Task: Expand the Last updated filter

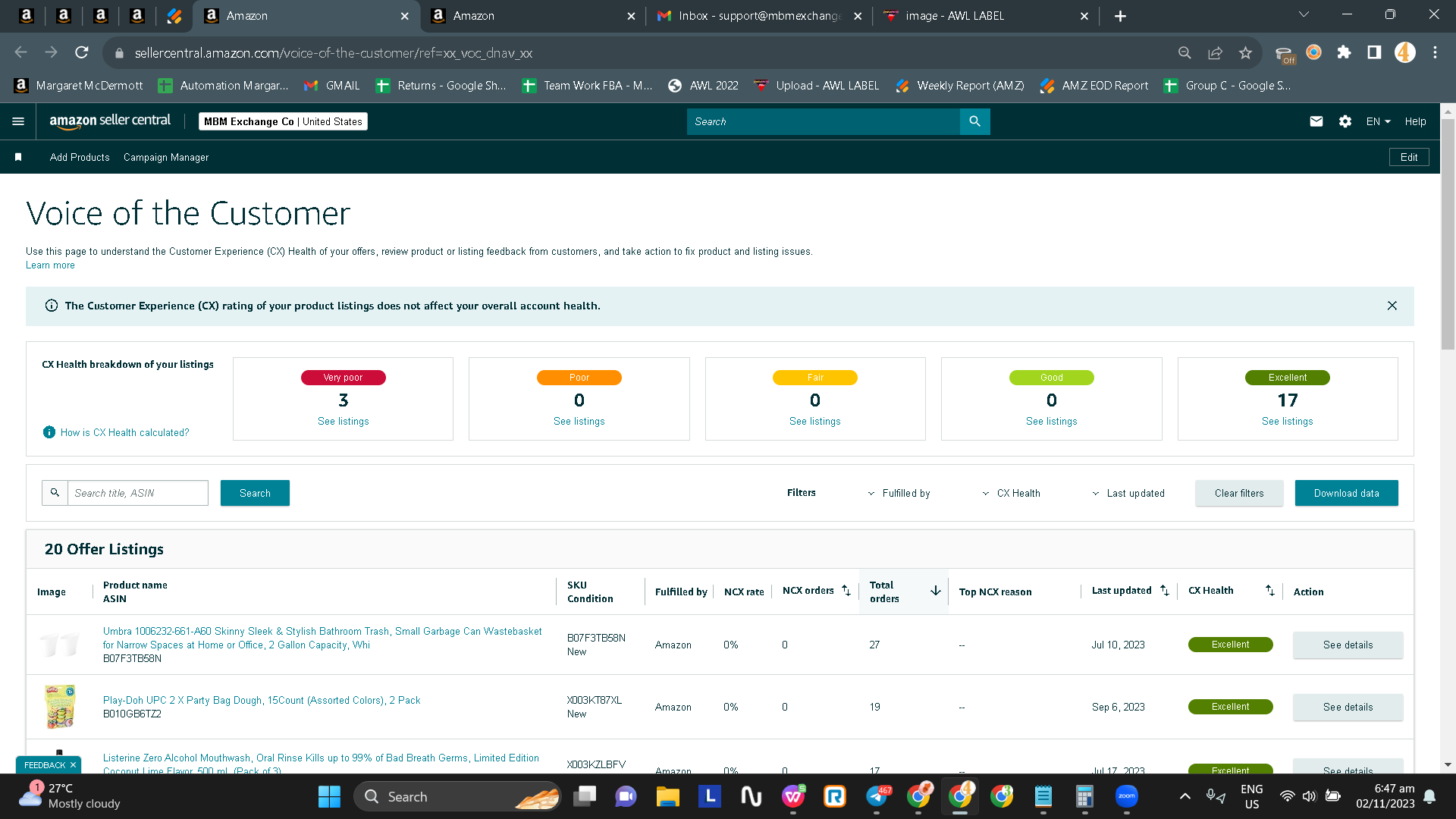Action: click(1128, 493)
